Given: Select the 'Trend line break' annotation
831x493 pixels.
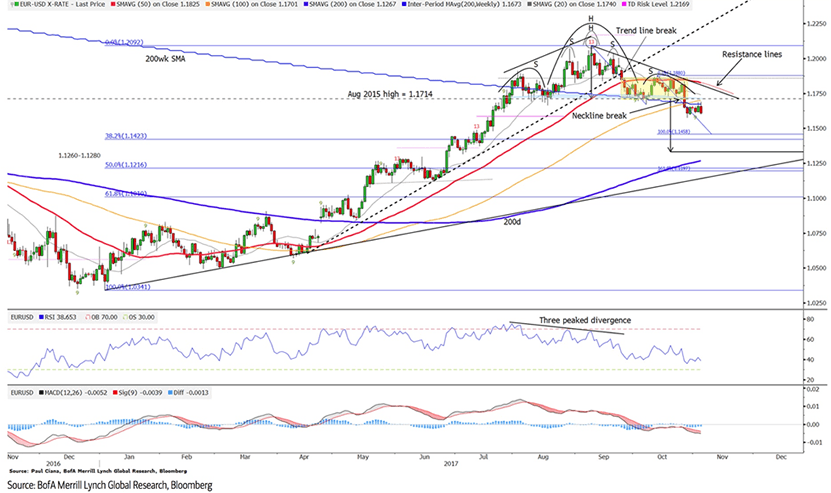Looking at the screenshot, I should point(645,32).
